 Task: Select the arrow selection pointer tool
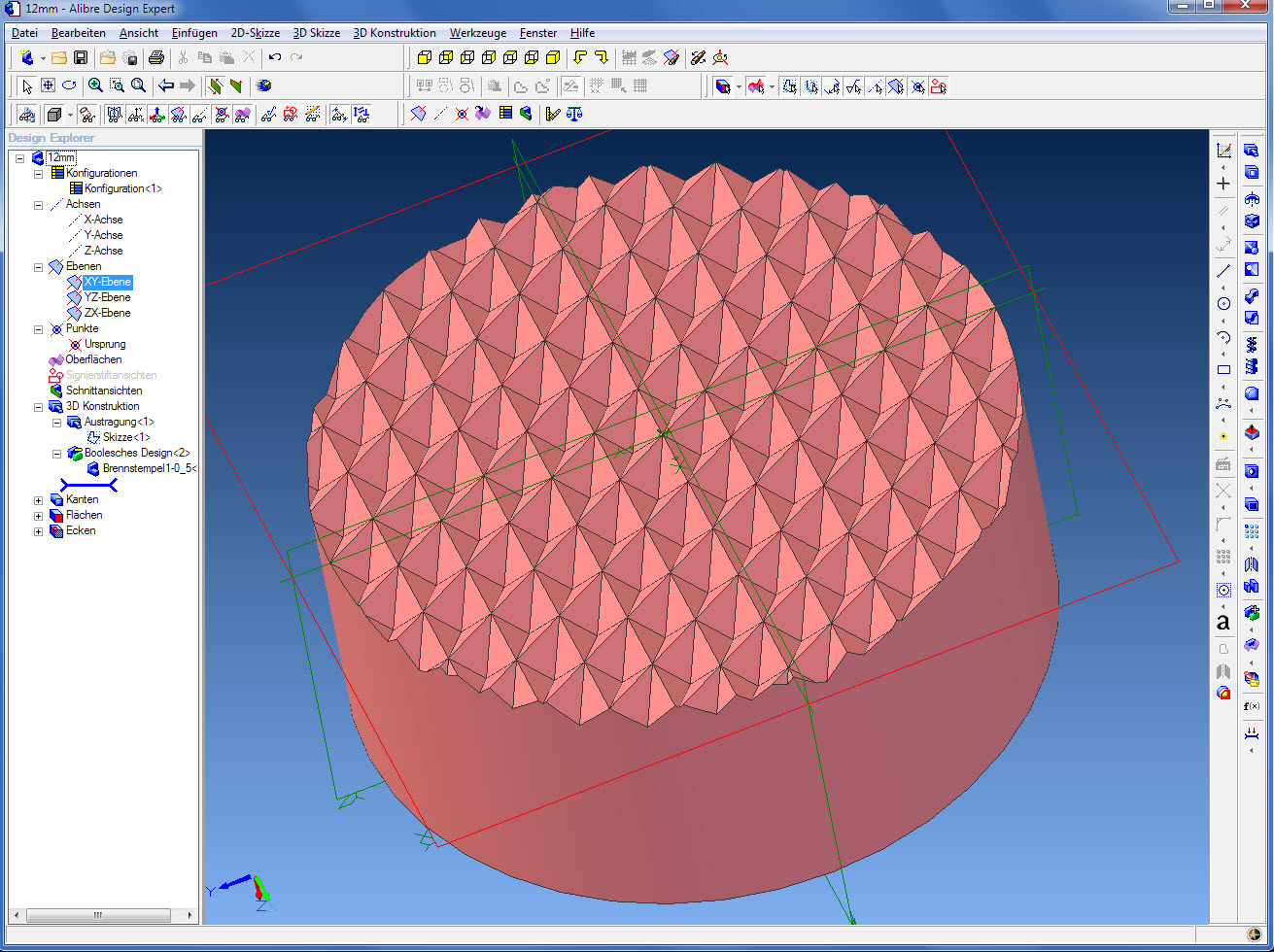(x=27, y=85)
